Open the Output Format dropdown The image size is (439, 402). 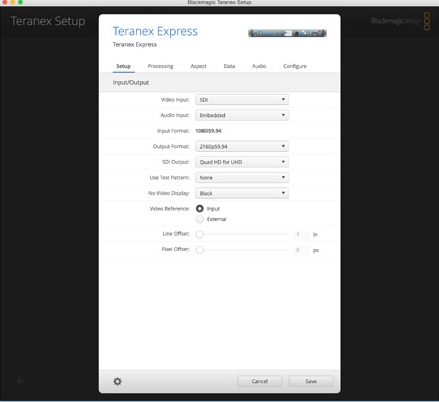tap(242, 146)
